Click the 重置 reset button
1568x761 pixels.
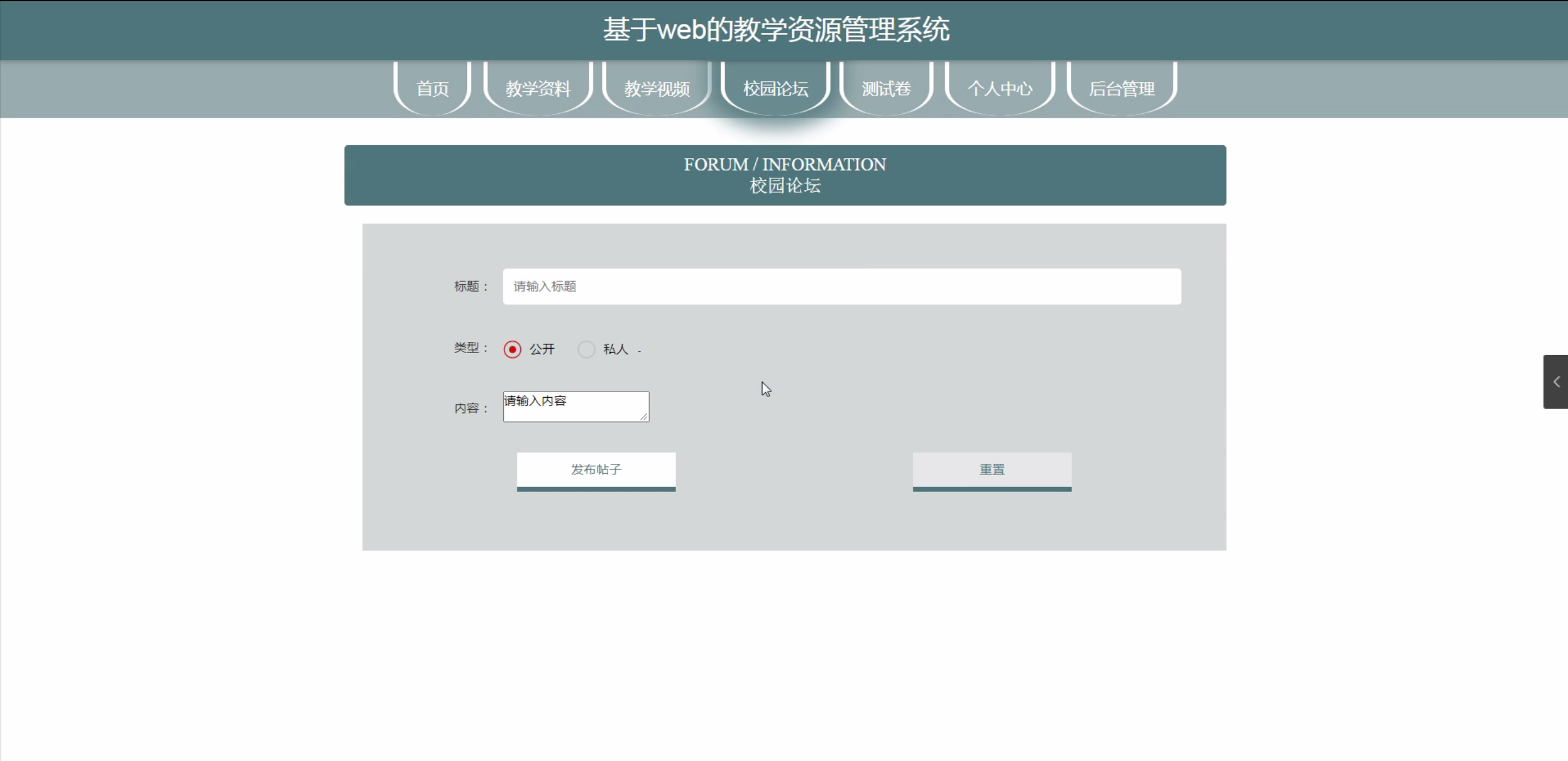tap(992, 470)
